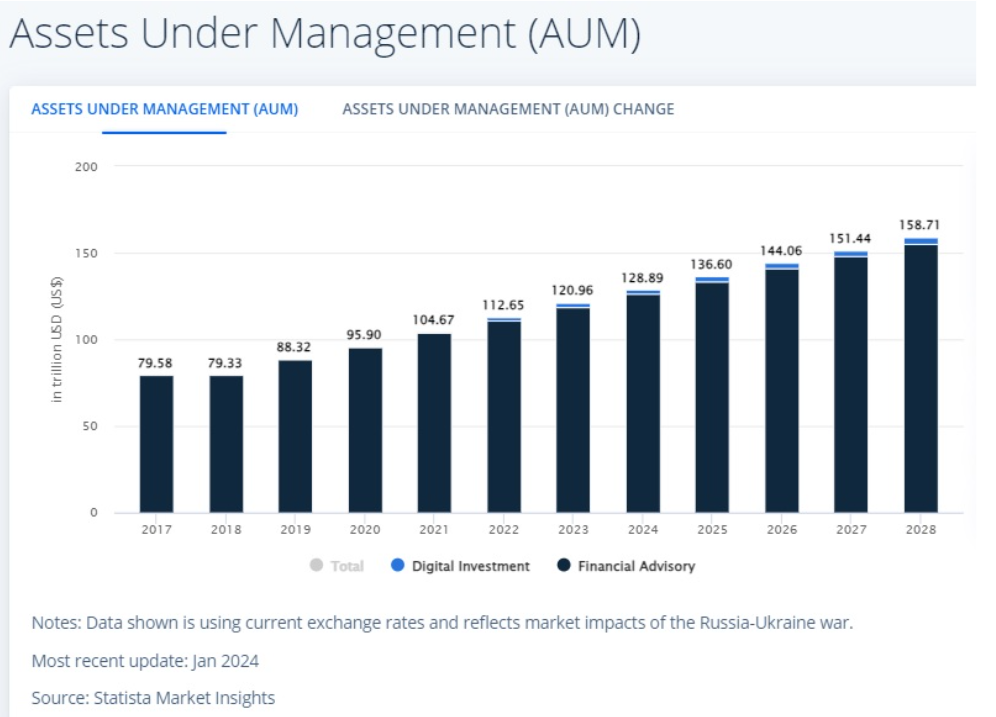The width and height of the screenshot is (996, 717).
Task: Click the 2028 bar showing 158.71
Action: 921,377
